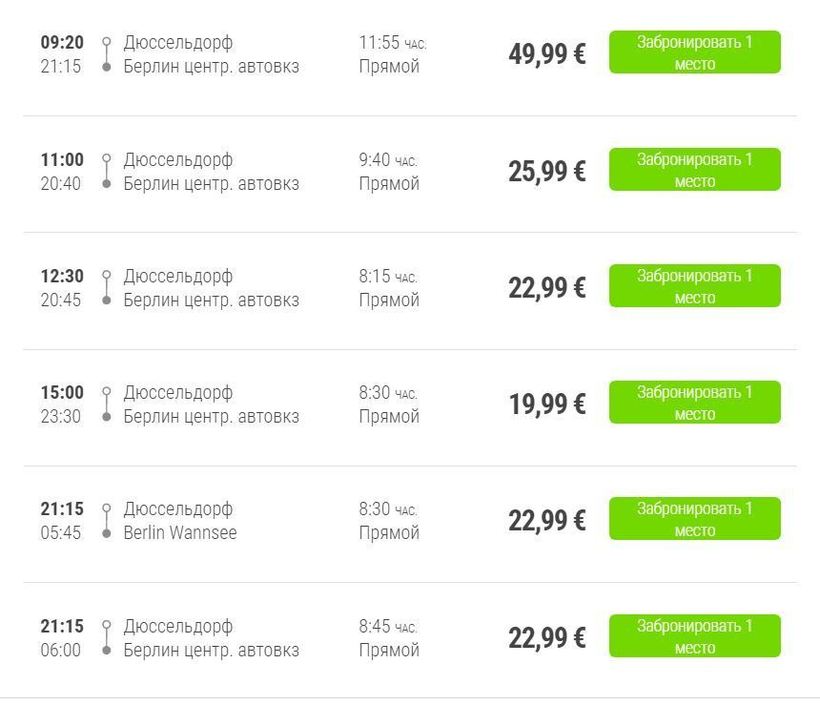Click the 11:55 час. trip duration
Image resolution: width=820 pixels, height=705 pixels.
[x=392, y=43]
